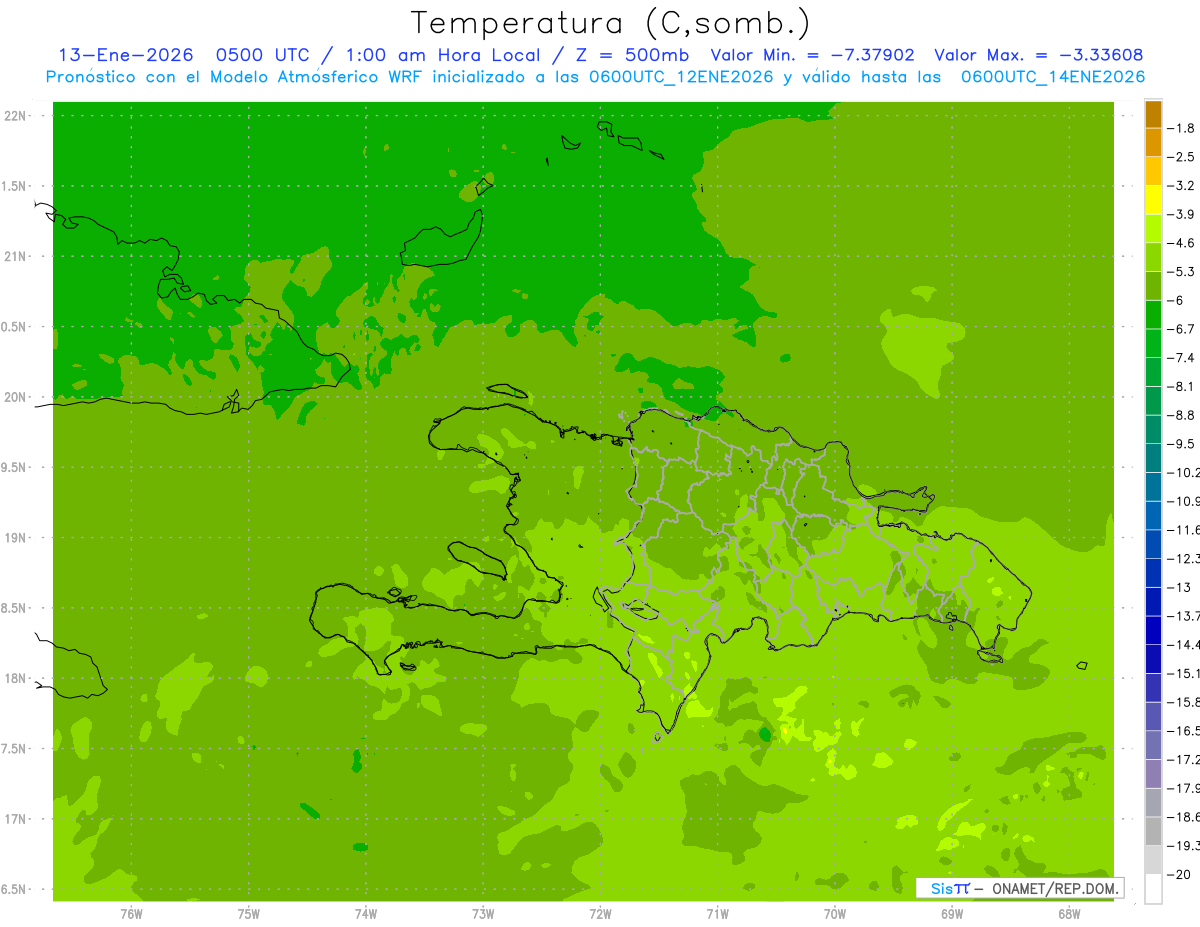
Task: Click the SisTT - ONAMET/REP.DOM. credit label
Action: (x=1020, y=888)
